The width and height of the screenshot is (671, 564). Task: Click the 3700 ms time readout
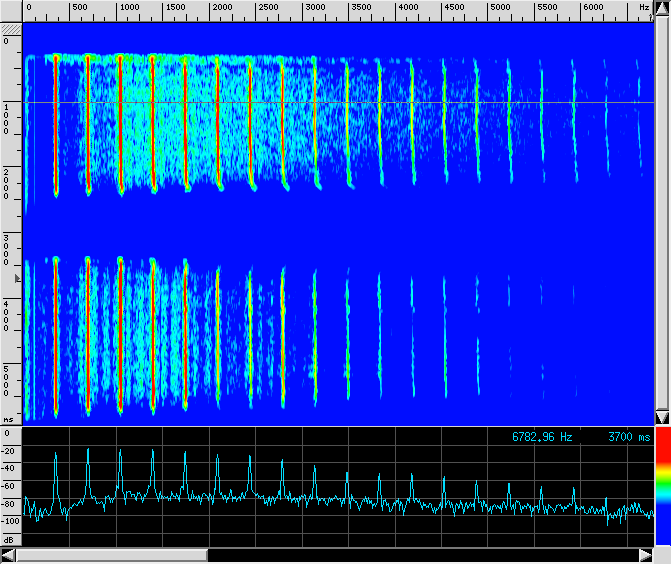tap(628, 437)
